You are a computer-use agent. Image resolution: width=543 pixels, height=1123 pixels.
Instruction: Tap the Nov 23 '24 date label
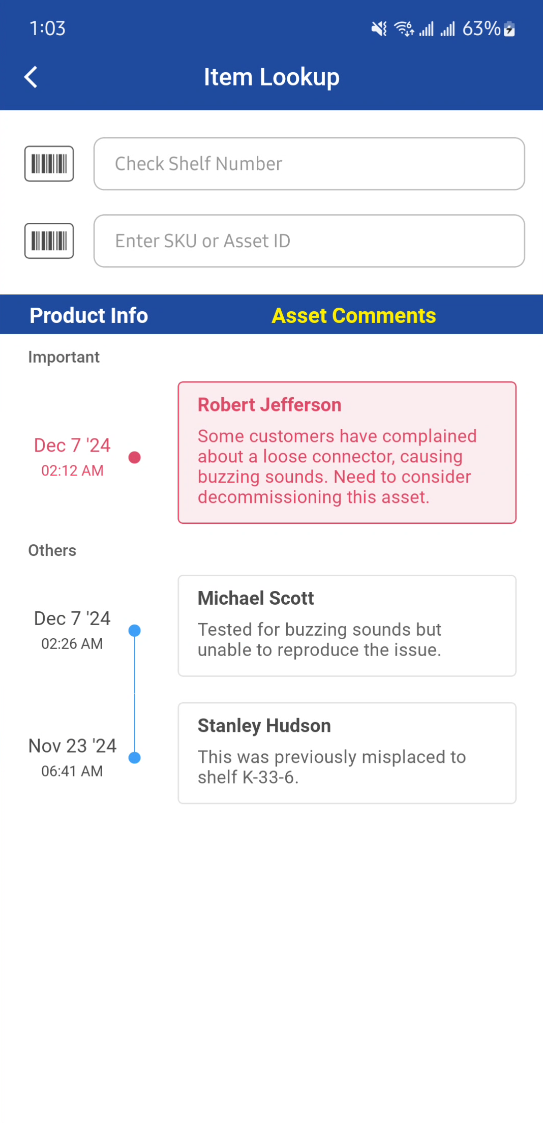(72, 746)
